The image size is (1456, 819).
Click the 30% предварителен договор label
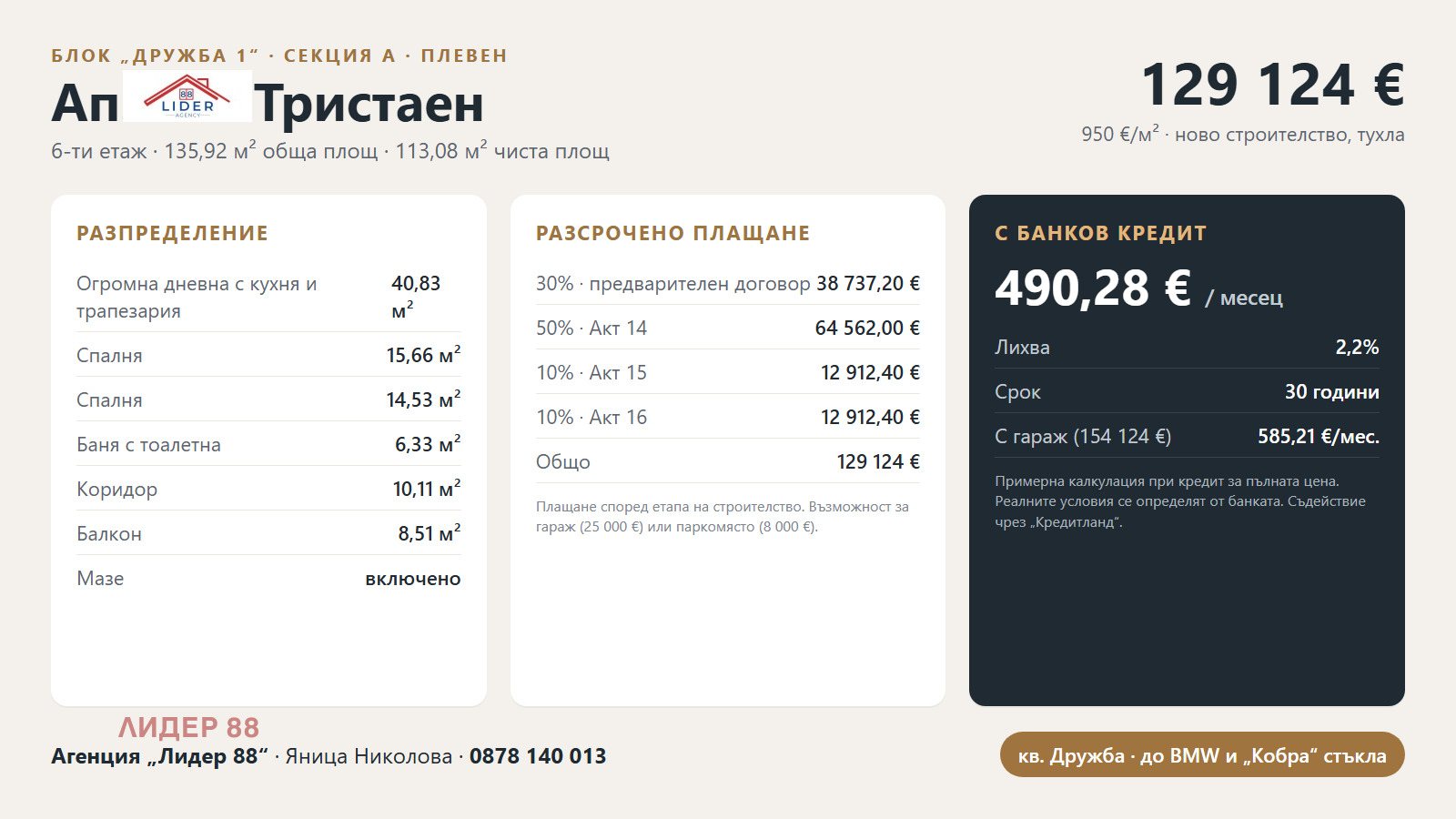[672, 283]
